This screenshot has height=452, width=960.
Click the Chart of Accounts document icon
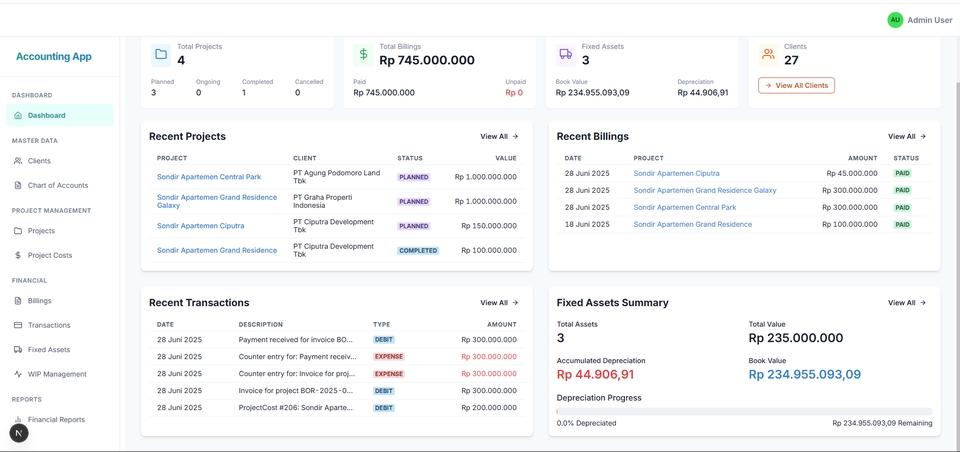(x=18, y=186)
